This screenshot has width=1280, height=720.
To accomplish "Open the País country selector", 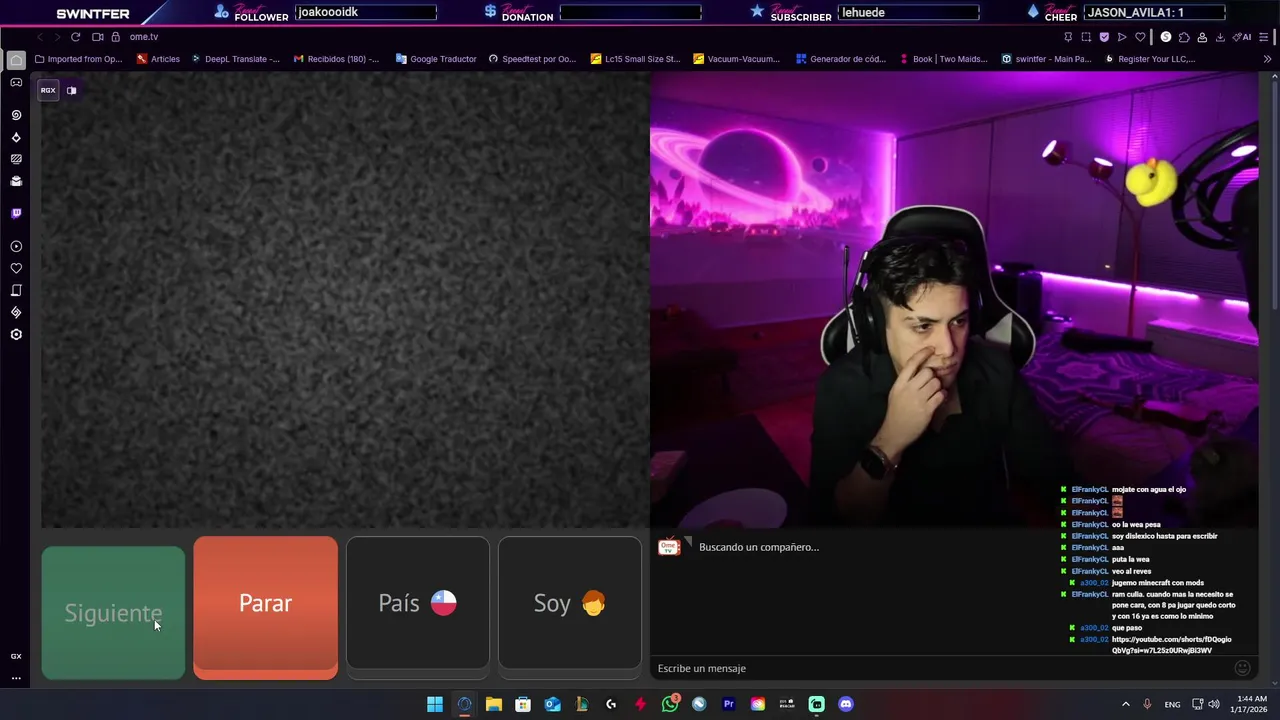I will click(x=418, y=603).
